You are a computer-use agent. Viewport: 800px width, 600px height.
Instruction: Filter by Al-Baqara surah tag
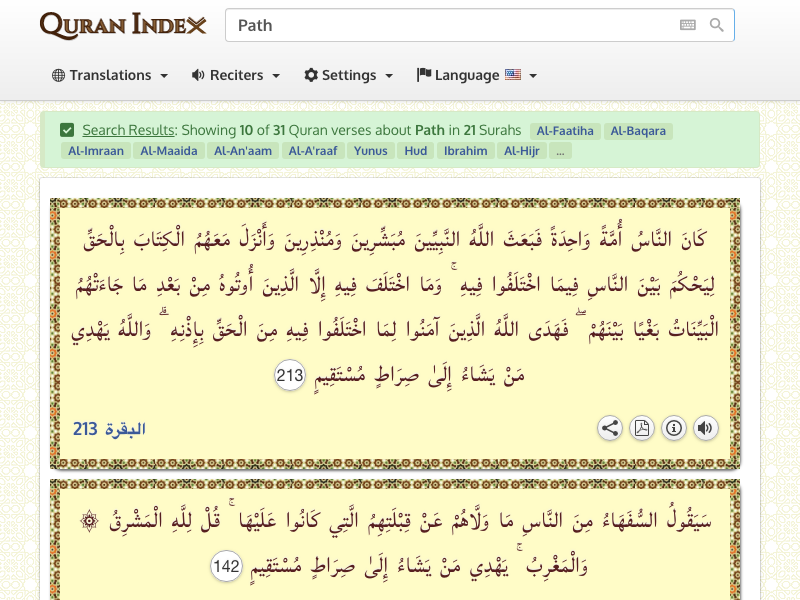(x=638, y=131)
